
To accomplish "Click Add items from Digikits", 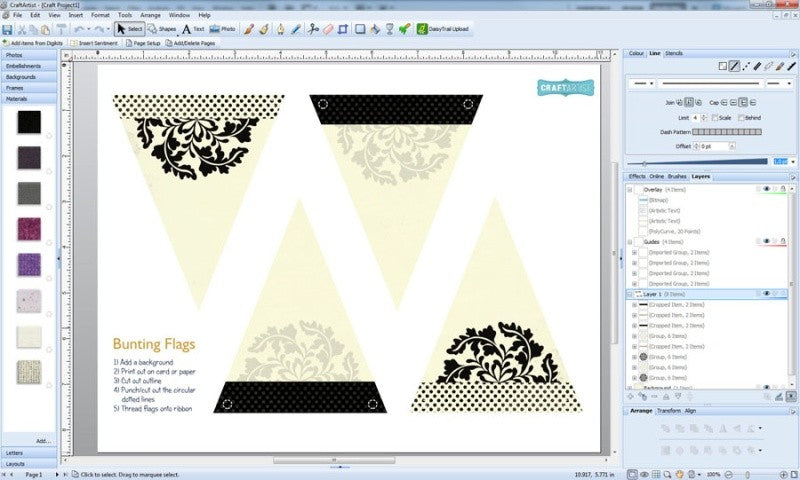I will click(33, 43).
